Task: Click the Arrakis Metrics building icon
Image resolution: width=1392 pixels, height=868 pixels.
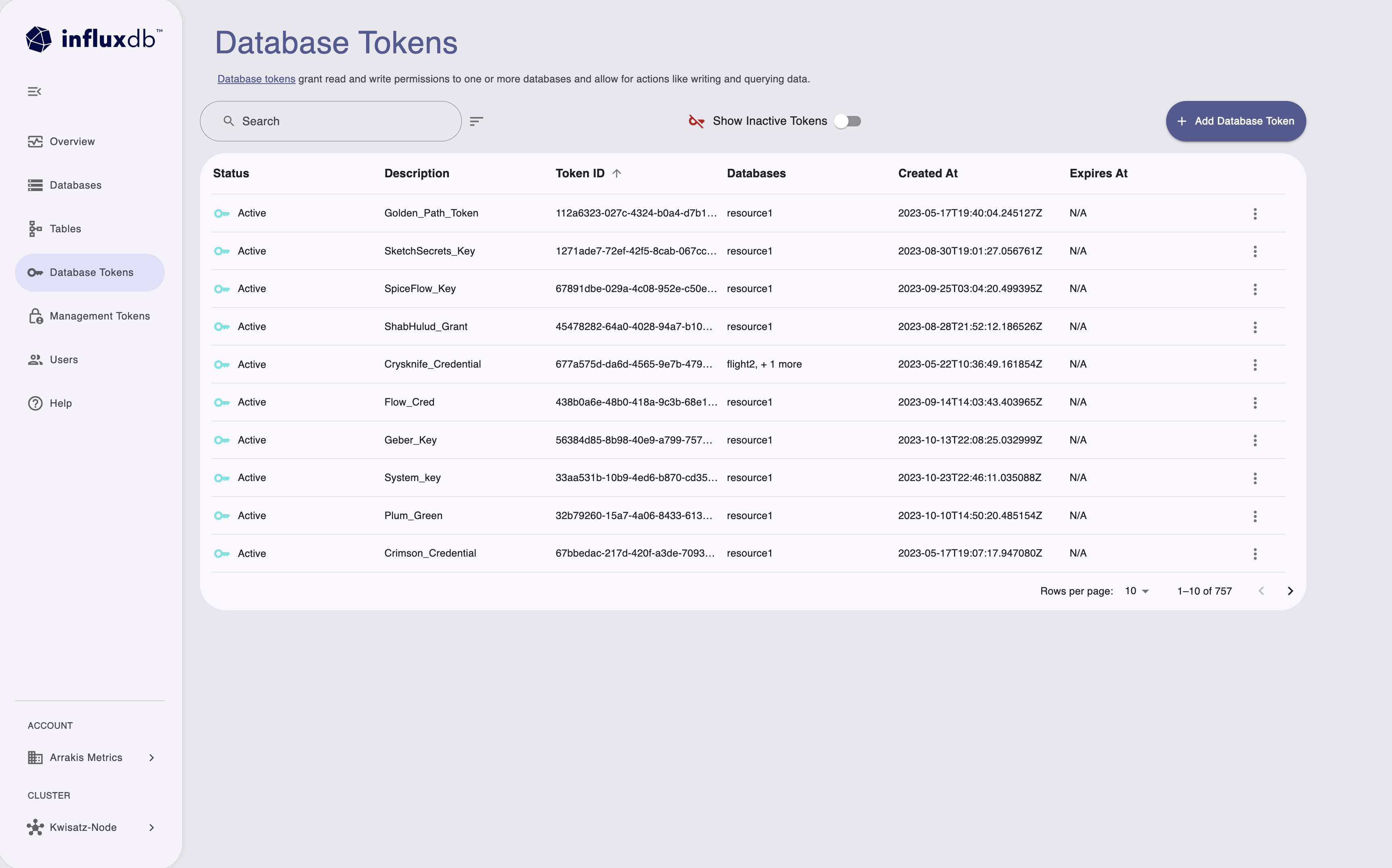Action: coord(35,758)
